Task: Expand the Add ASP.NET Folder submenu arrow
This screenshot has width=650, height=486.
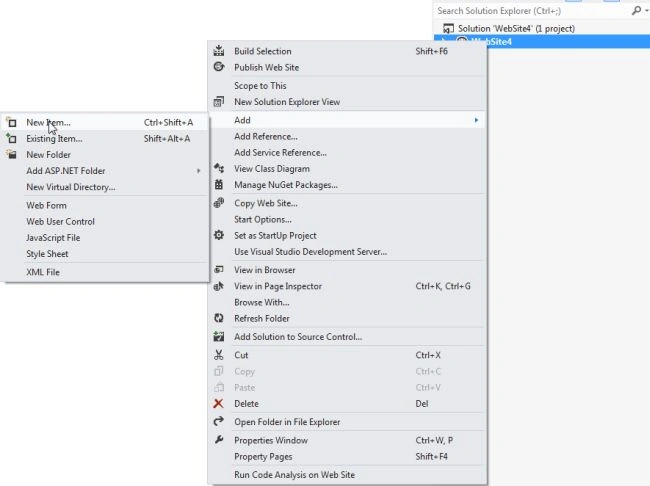Action: click(199, 171)
